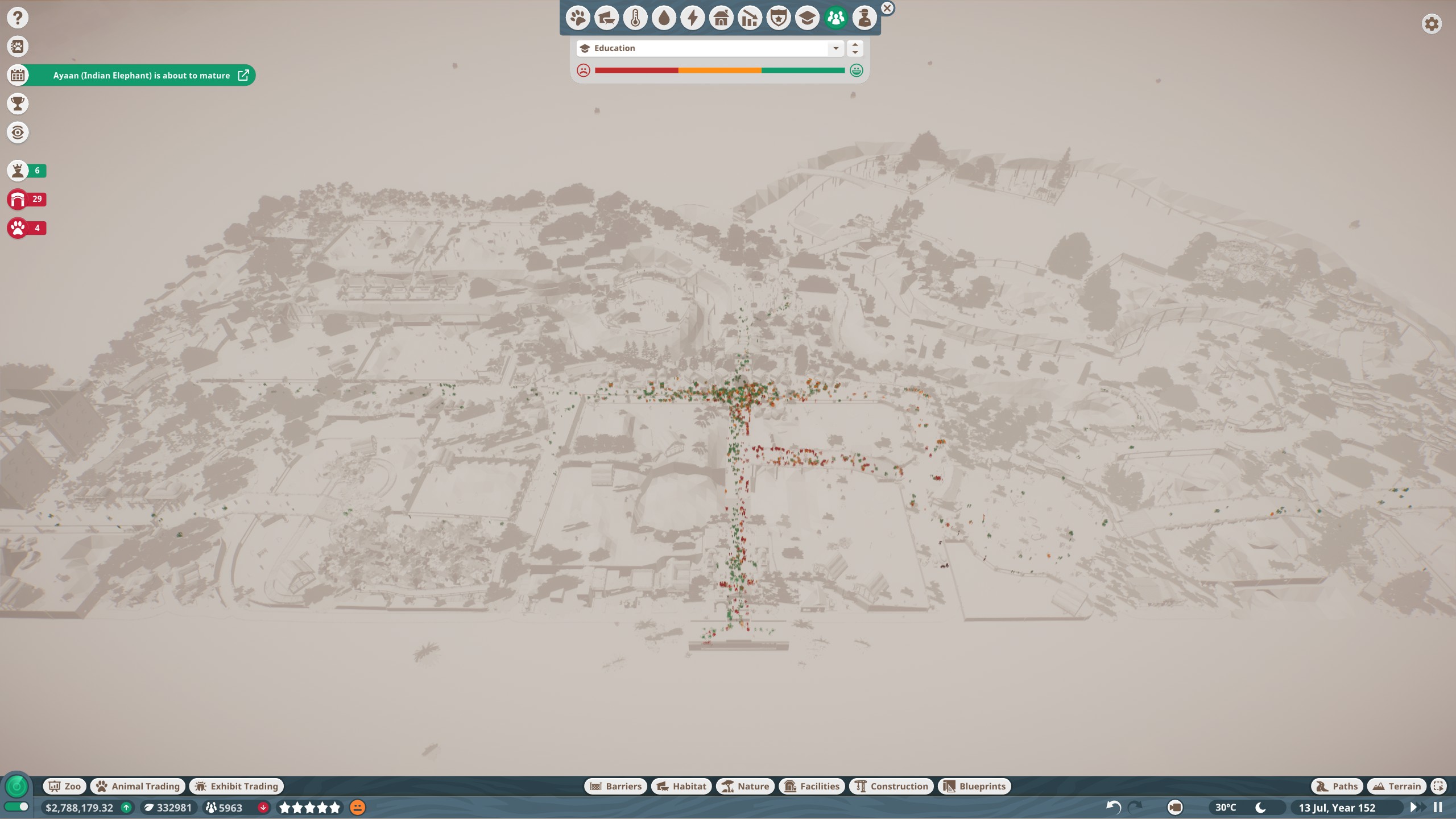1456x819 pixels.
Task: Click the double-arrow fast forward speed
Action: [1424, 808]
